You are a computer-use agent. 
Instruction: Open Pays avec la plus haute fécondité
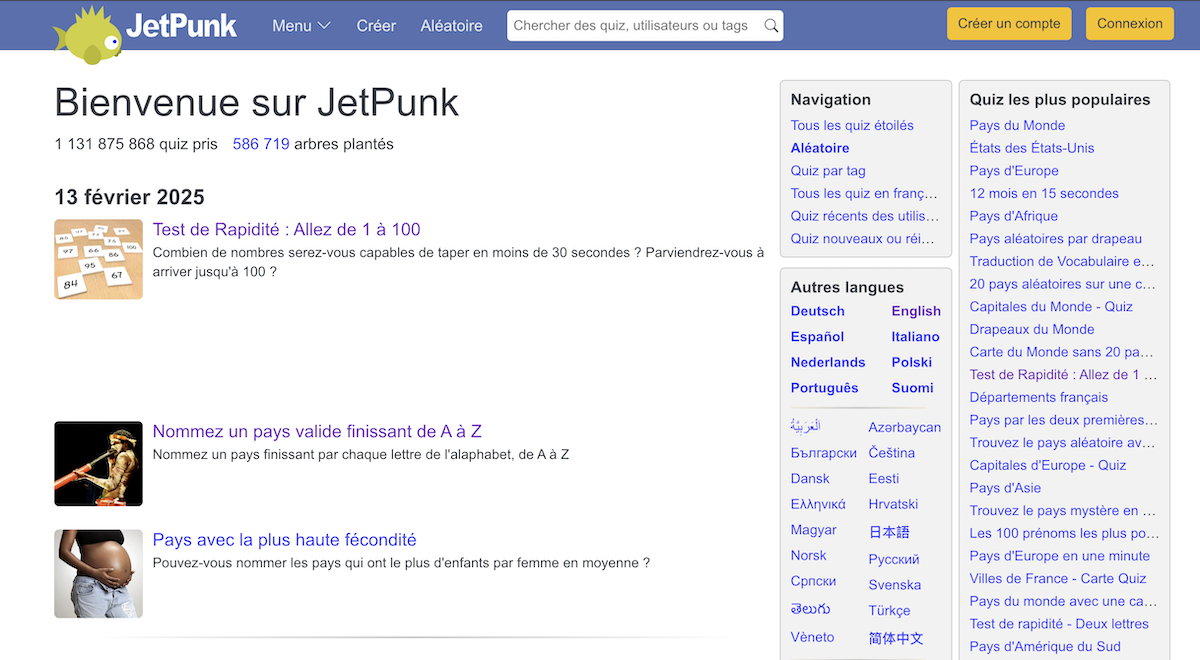coord(284,540)
